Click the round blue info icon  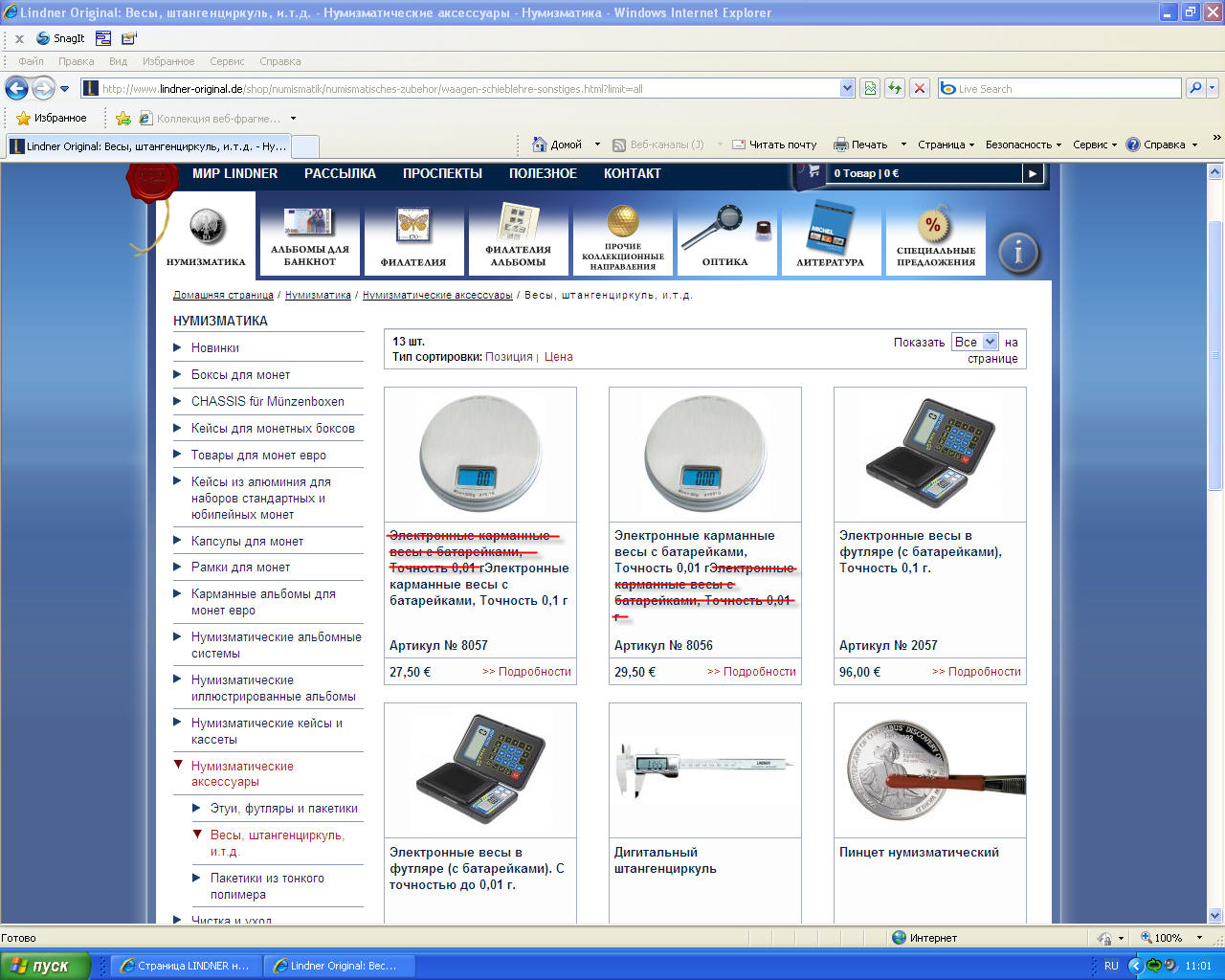pyautogui.click(x=1018, y=253)
